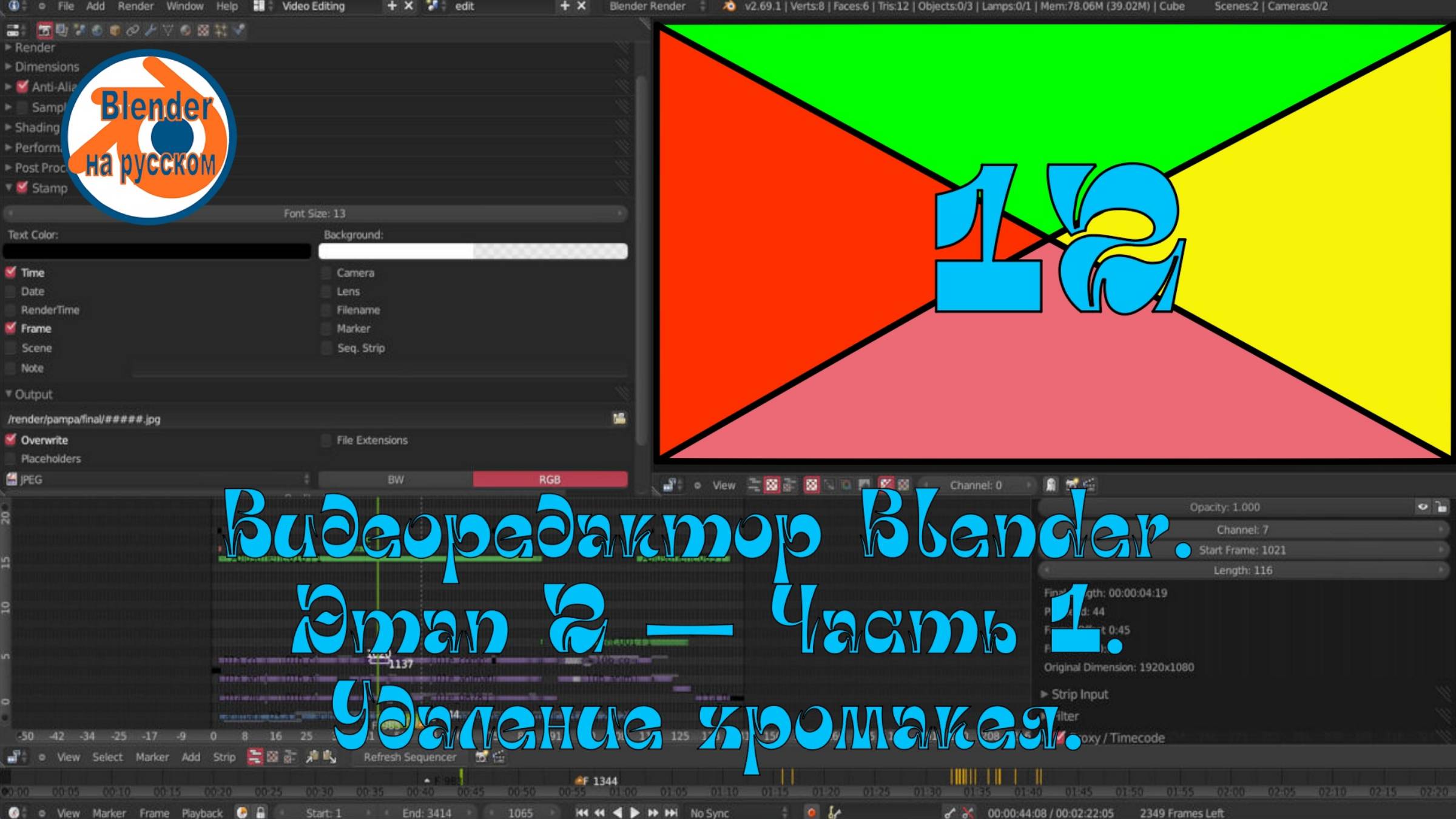The image size is (1456, 819).
Task: Click the file browser icon beside output path
Action: [619, 418]
